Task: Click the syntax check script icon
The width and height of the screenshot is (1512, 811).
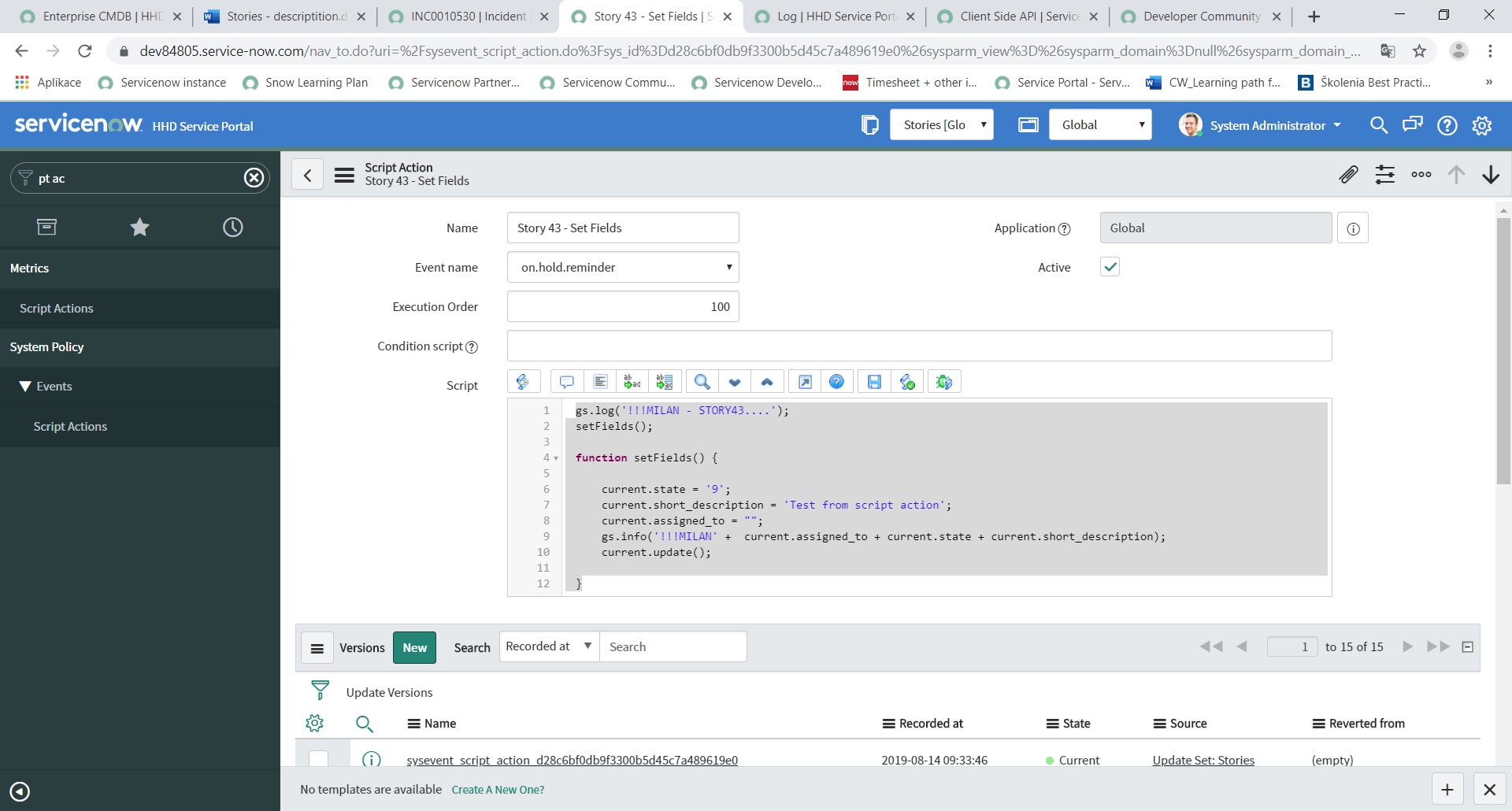Action: [x=907, y=382]
